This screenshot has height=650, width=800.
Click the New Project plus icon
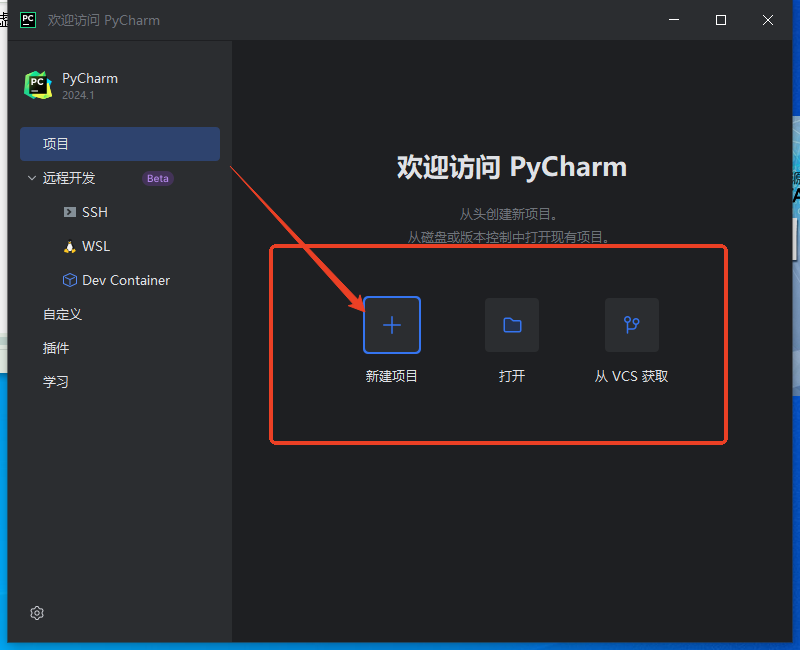(x=392, y=325)
